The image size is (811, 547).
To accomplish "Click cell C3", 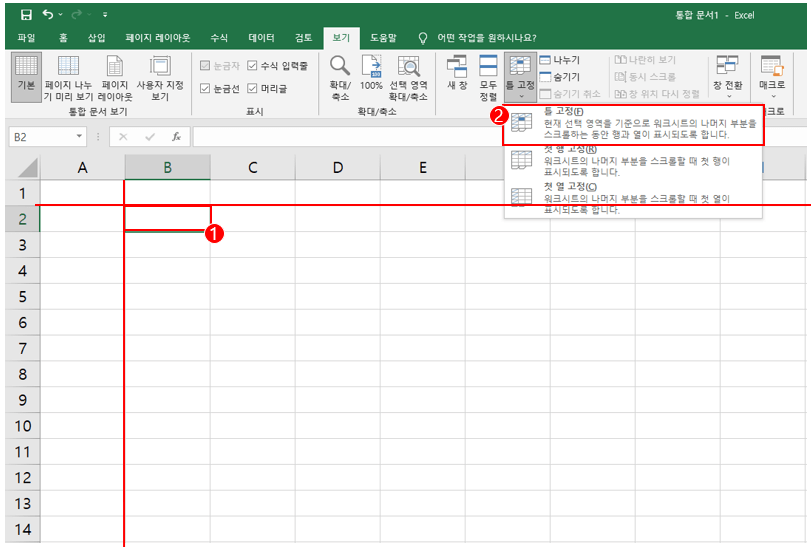I will (x=252, y=245).
